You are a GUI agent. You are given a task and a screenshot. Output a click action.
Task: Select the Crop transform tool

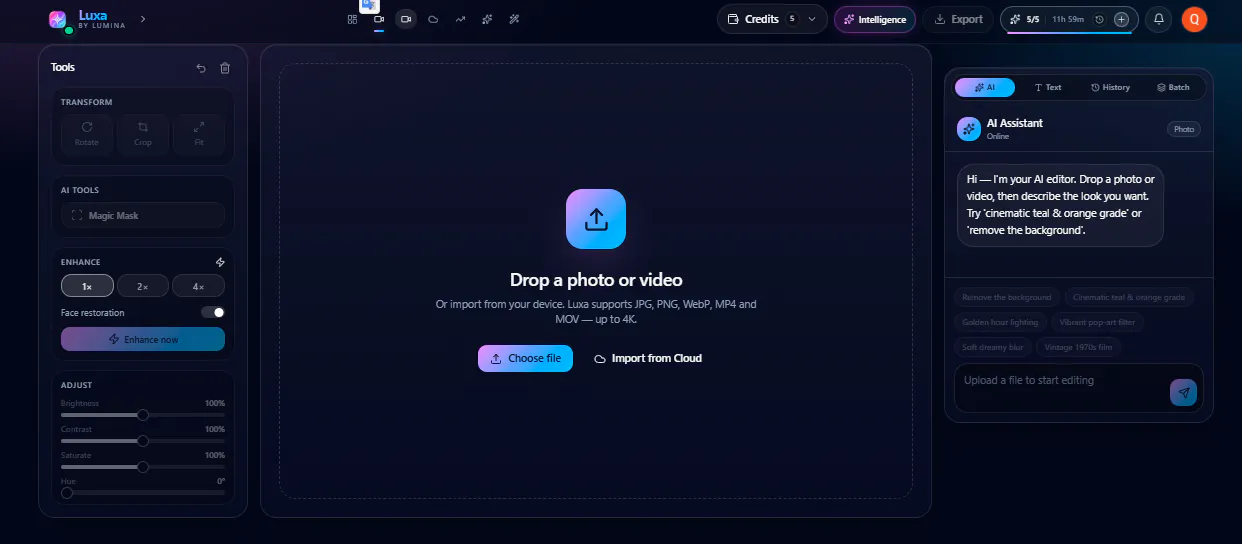pos(143,134)
